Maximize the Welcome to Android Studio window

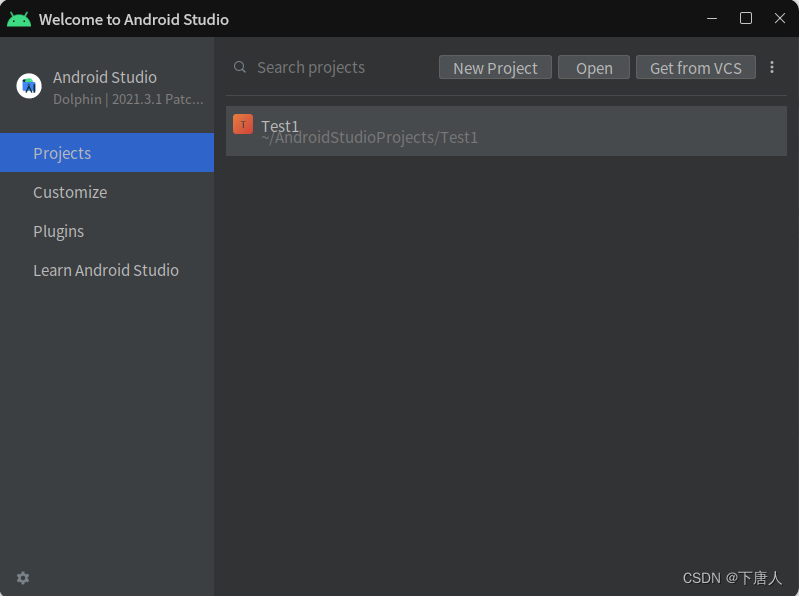coord(746,18)
